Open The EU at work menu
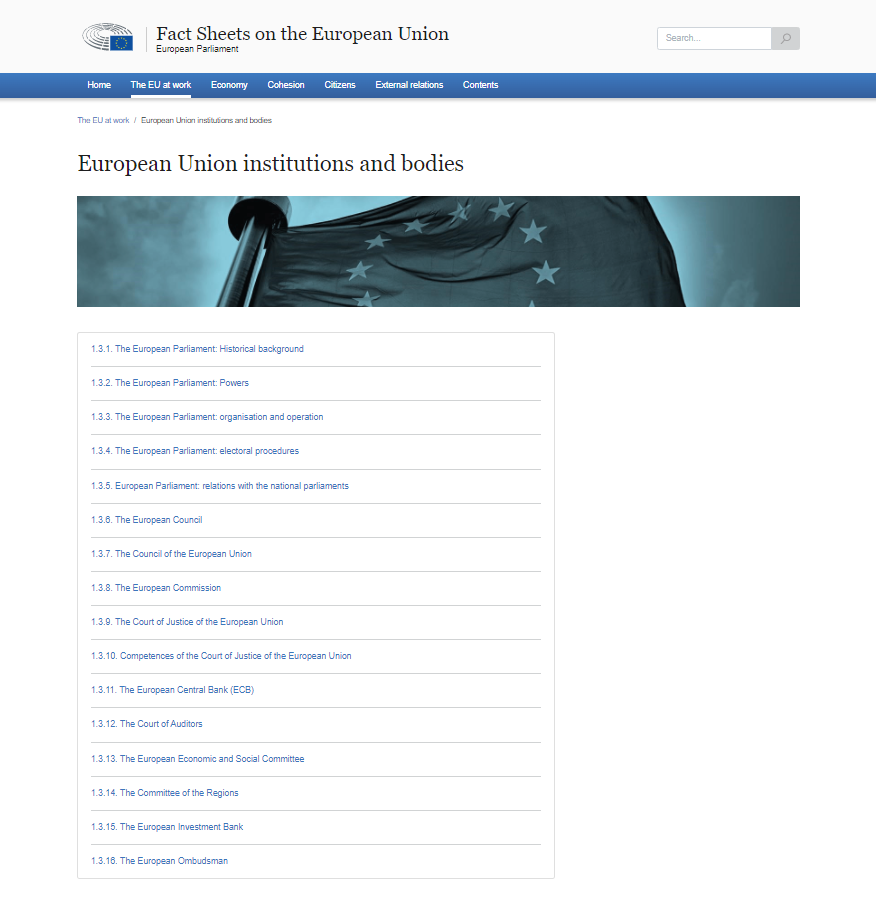Image resolution: width=876 pixels, height=899 pixels. [161, 85]
